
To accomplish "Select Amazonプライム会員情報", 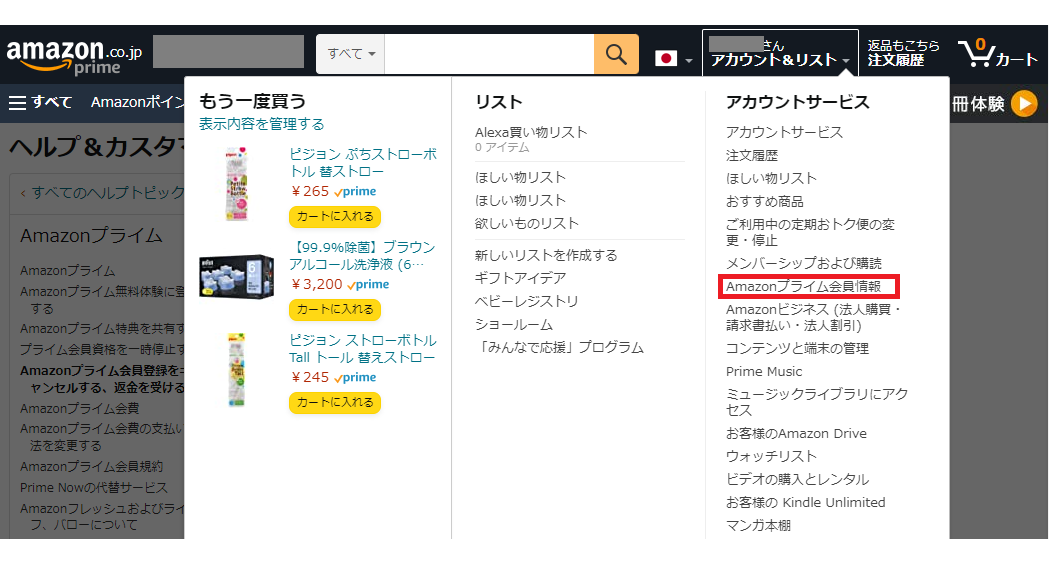I will 803,287.
